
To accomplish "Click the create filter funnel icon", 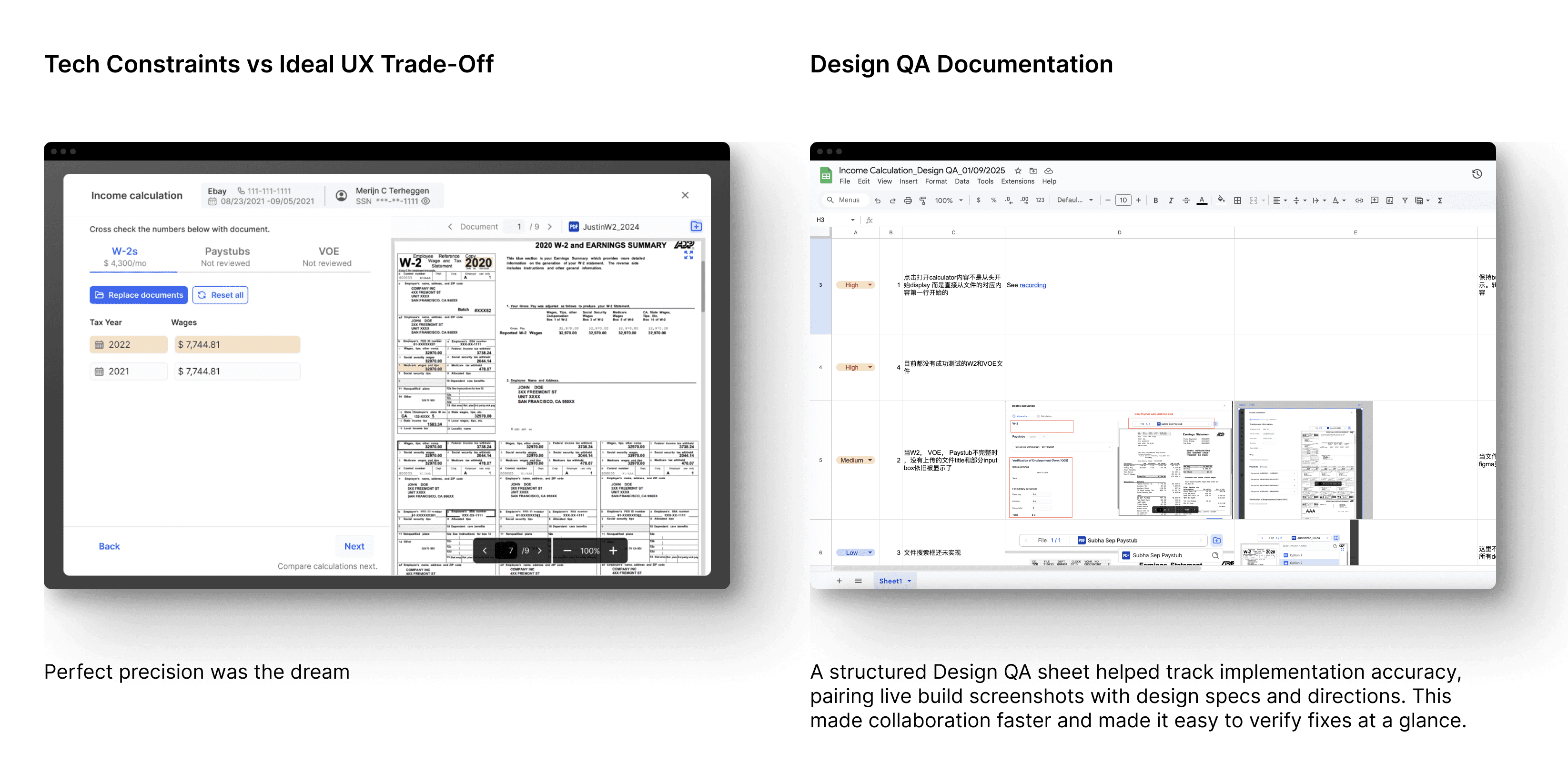I will 1405,200.
